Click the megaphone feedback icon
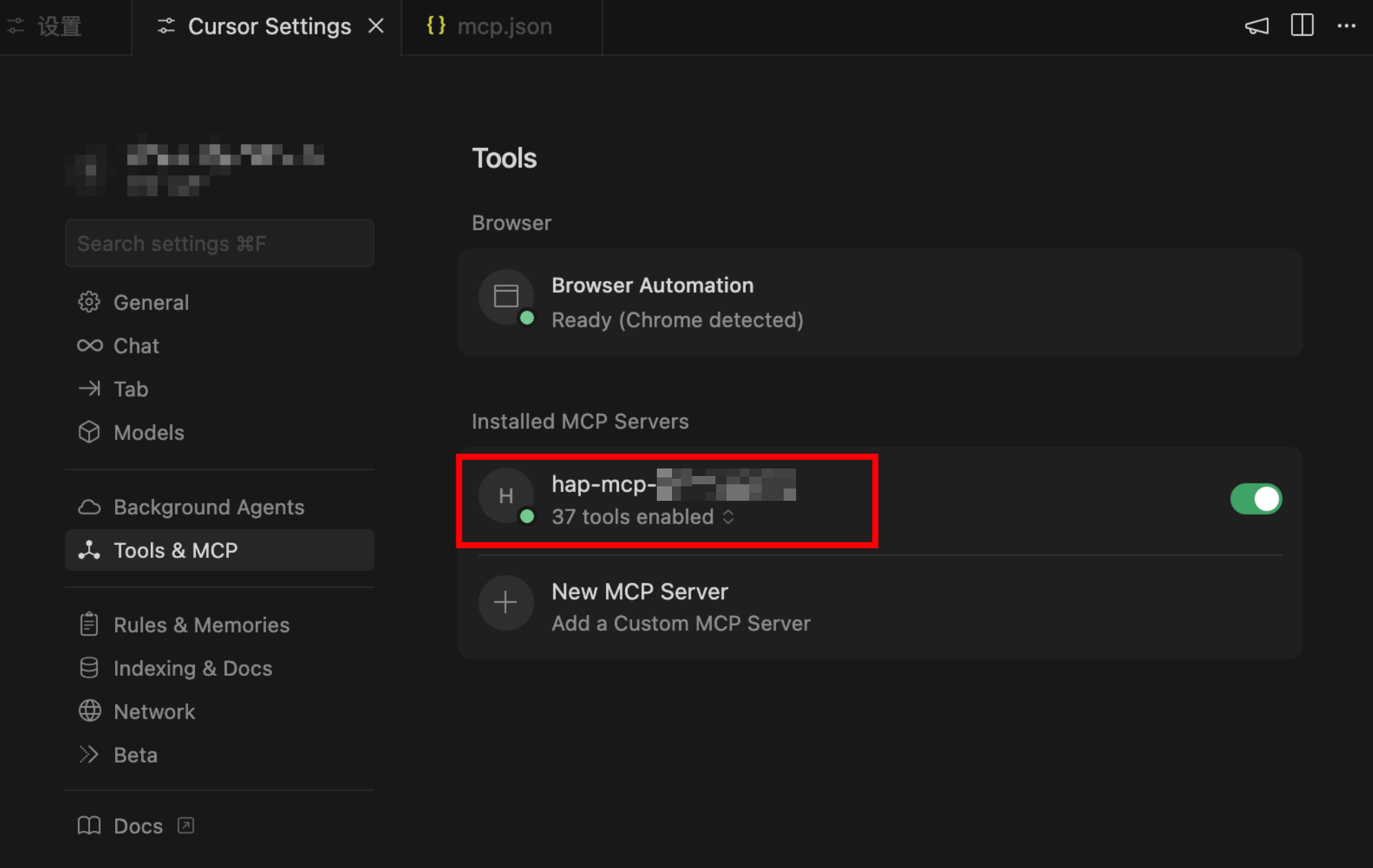The image size is (1373, 868). pyautogui.click(x=1256, y=26)
